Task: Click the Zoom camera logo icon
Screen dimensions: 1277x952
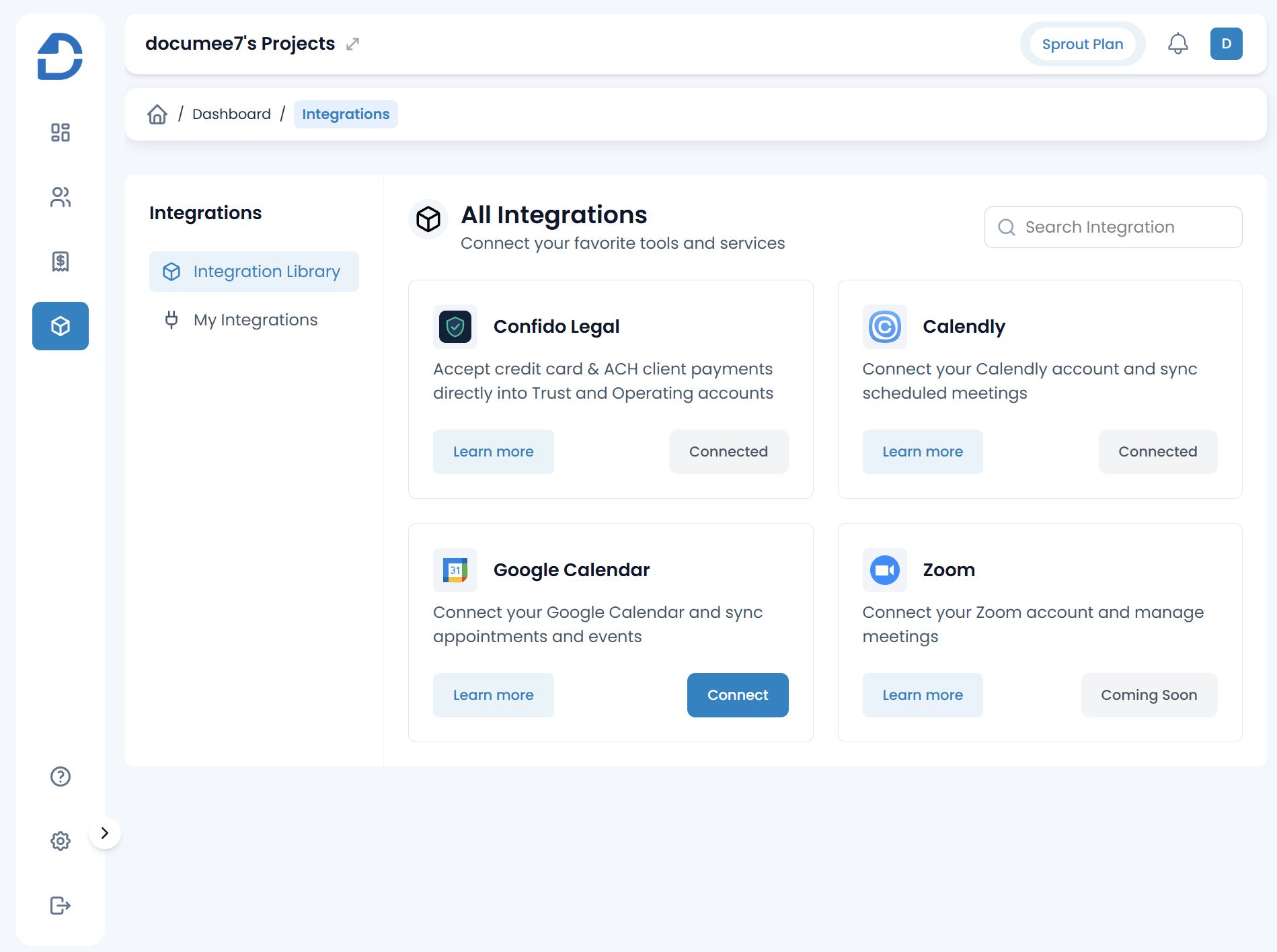Action: [x=885, y=570]
